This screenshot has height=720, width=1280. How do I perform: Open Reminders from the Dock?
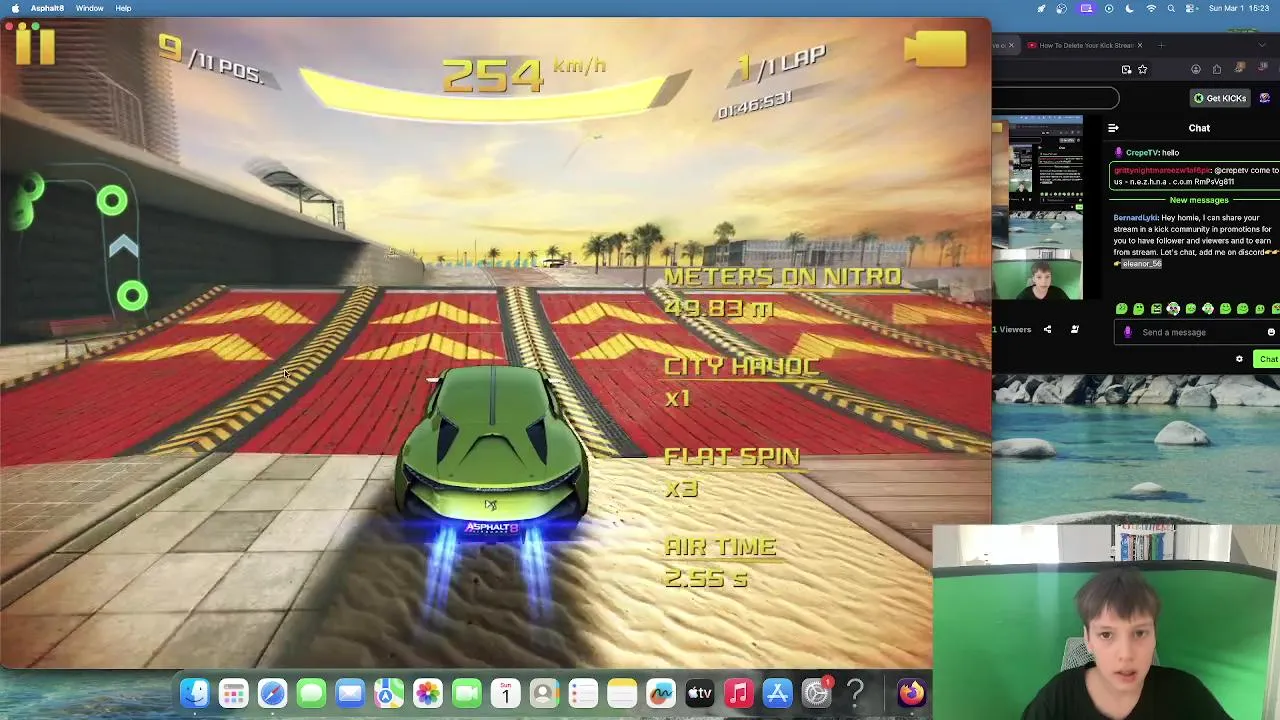(x=583, y=693)
